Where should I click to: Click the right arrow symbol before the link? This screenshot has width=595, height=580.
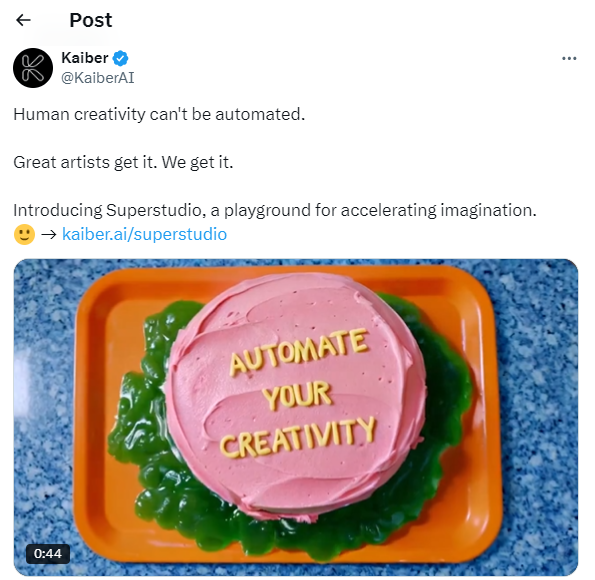49,235
